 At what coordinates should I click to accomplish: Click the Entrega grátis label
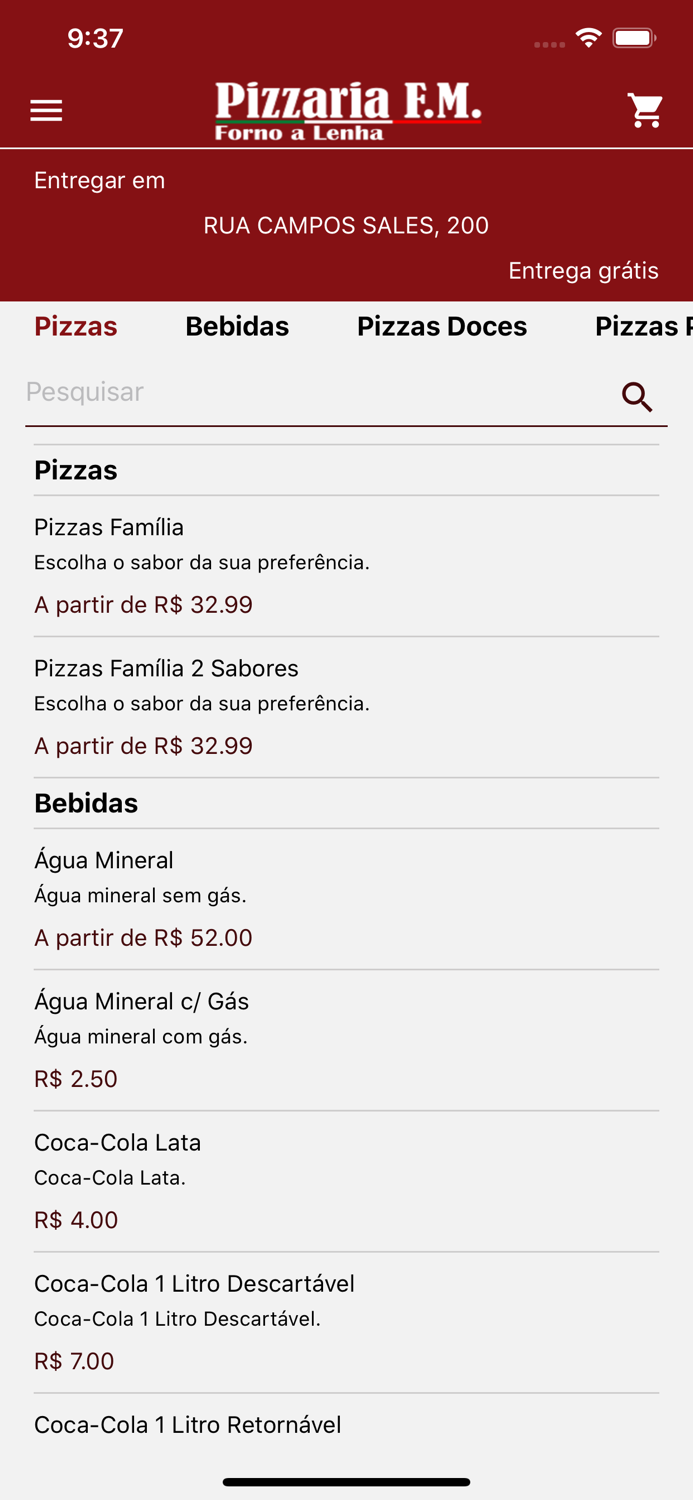pyautogui.click(x=584, y=270)
